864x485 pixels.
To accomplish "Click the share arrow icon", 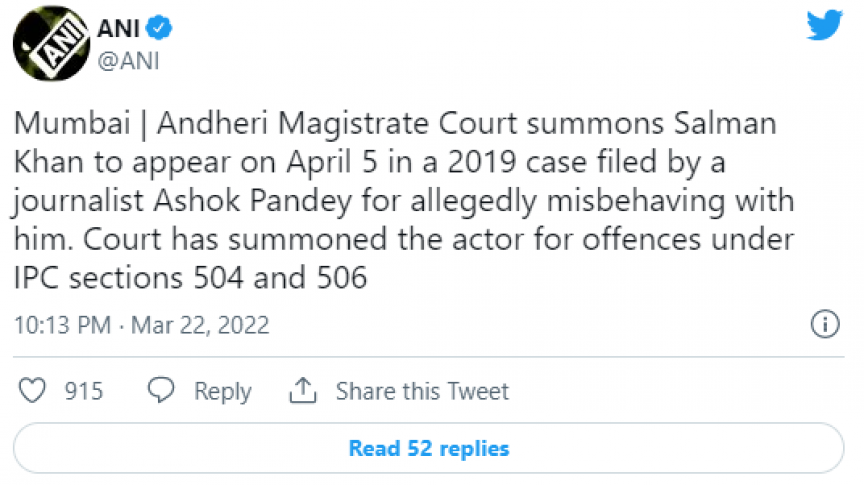I will coord(302,390).
